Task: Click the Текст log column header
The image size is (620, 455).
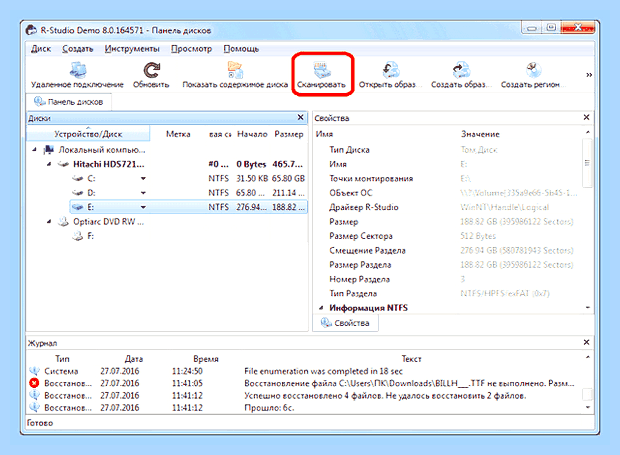Action: coord(411,359)
